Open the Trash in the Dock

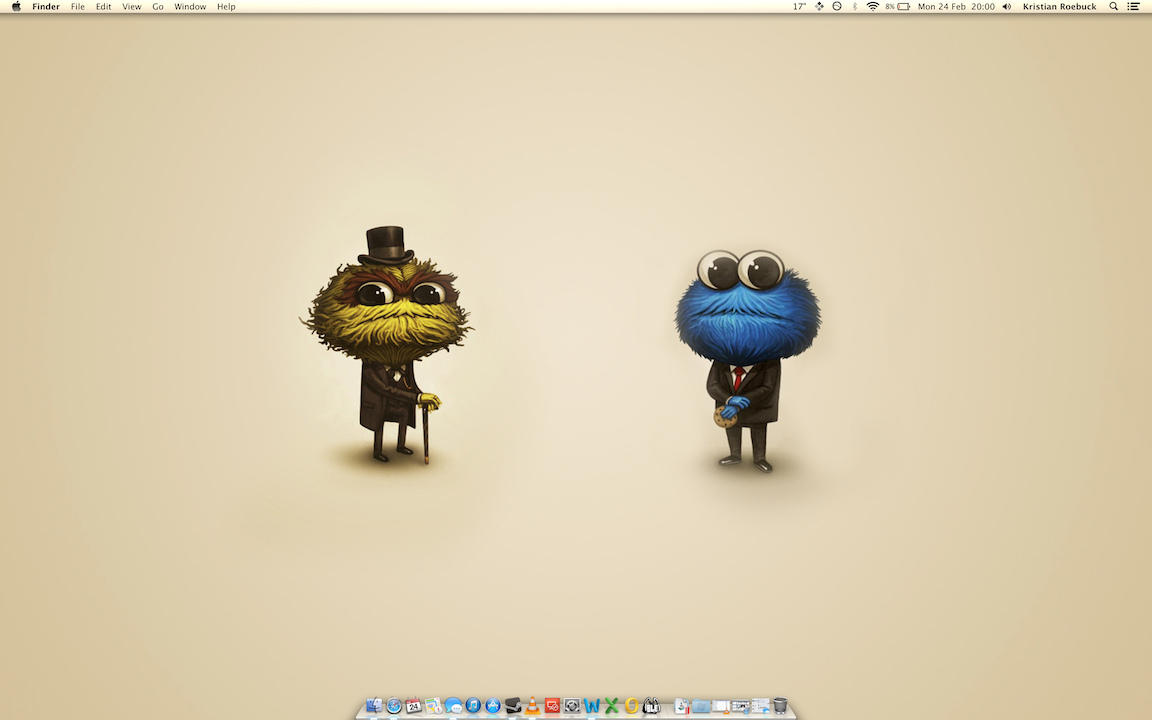[x=780, y=705]
